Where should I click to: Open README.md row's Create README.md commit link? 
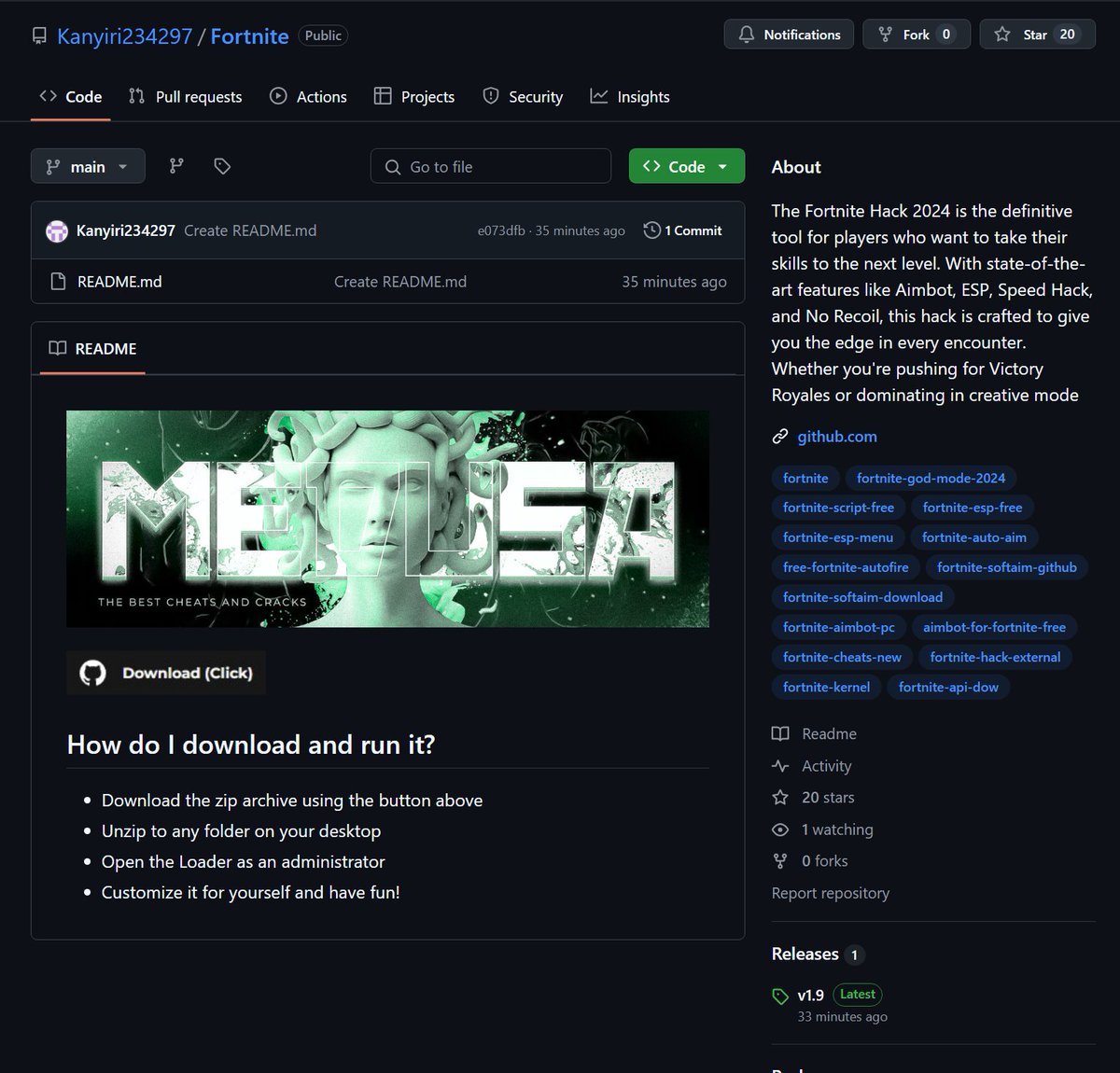(x=400, y=281)
